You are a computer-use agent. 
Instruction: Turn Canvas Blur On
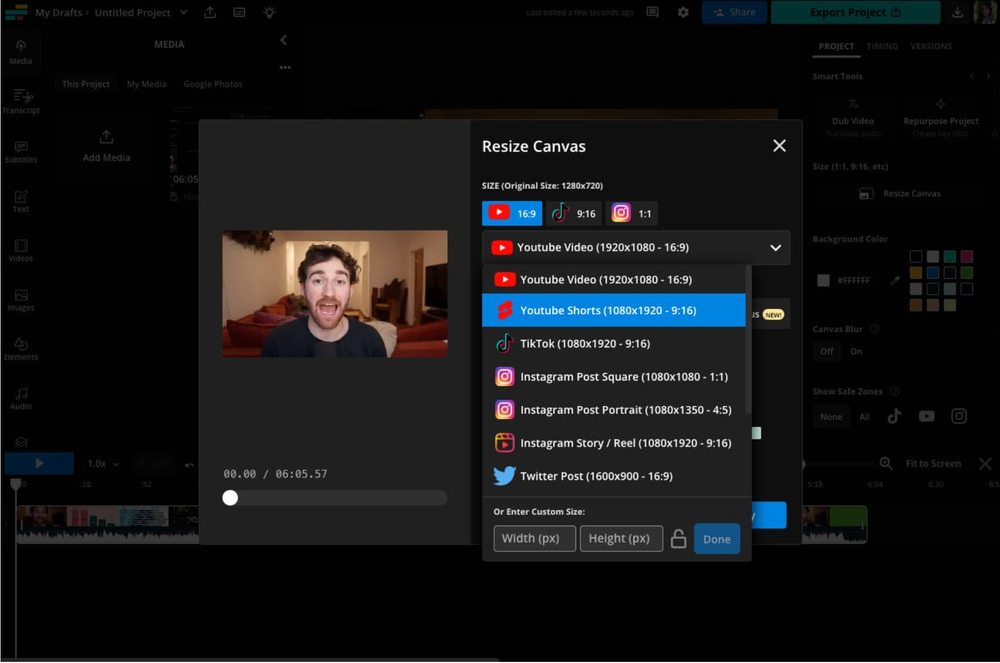point(856,351)
